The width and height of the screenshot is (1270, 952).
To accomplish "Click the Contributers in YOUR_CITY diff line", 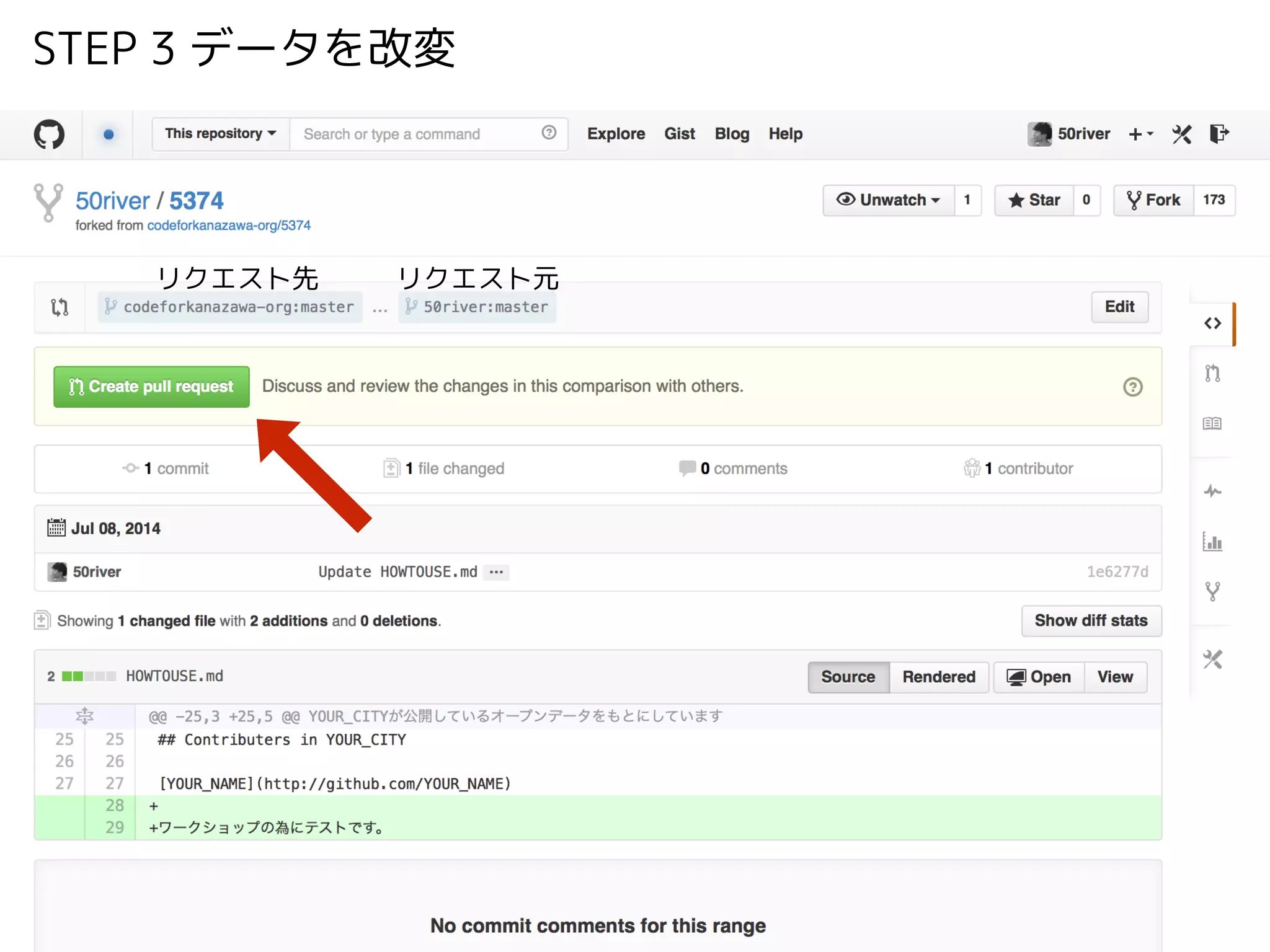I will point(282,740).
